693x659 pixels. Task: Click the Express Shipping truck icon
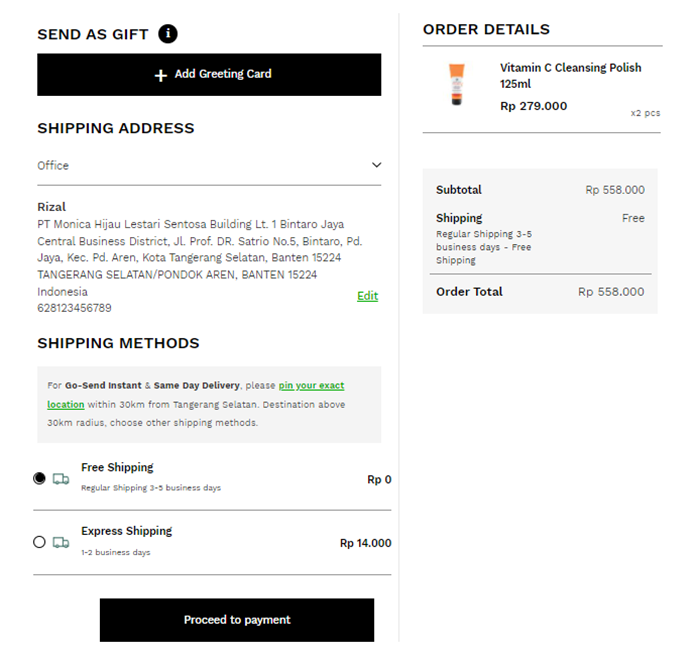click(x=61, y=542)
